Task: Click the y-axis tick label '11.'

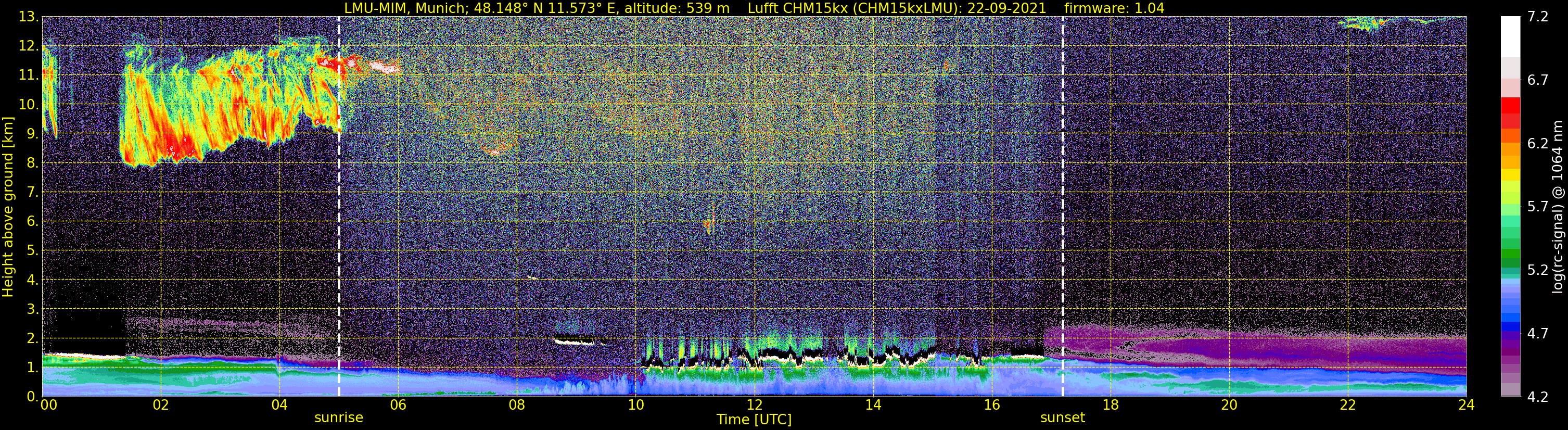Action: click(x=28, y=75)
